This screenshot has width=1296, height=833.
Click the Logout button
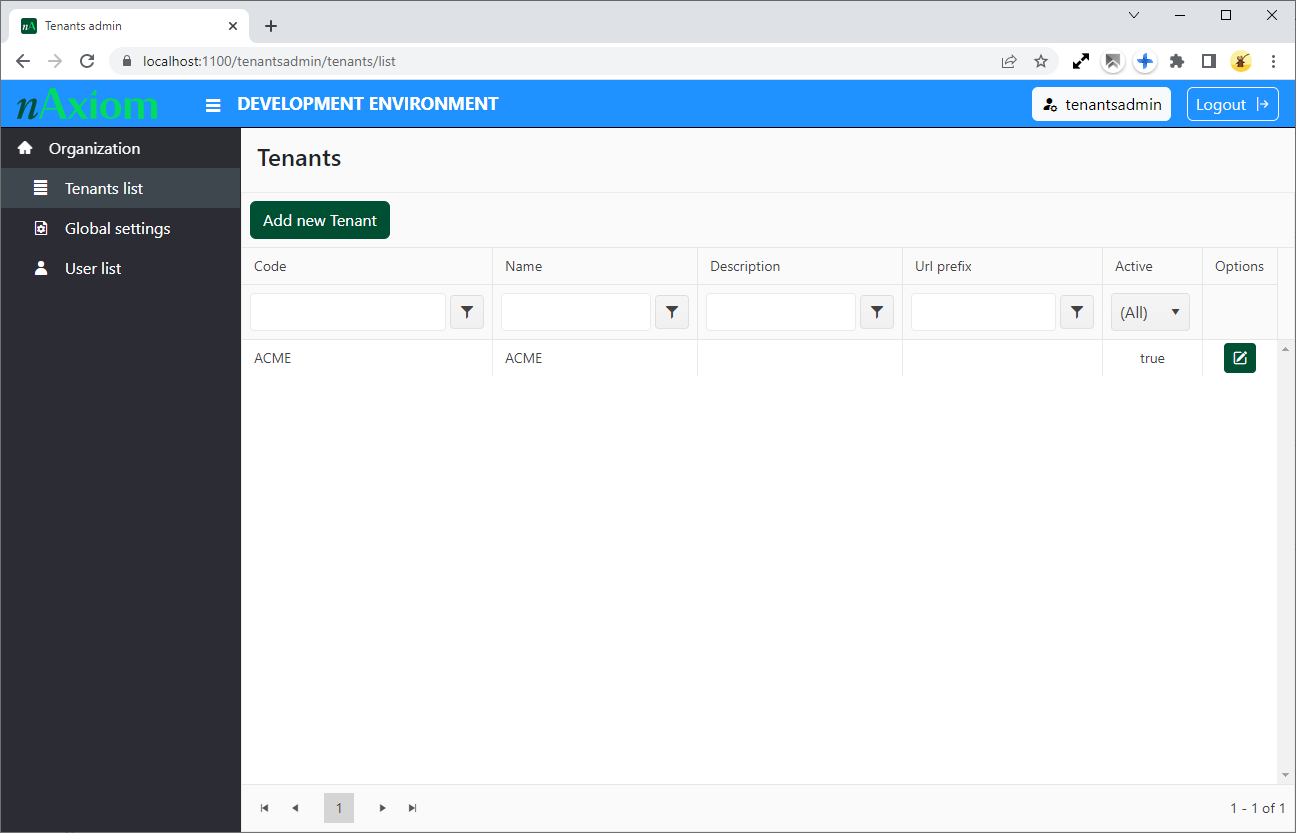tap(1232, 104)
